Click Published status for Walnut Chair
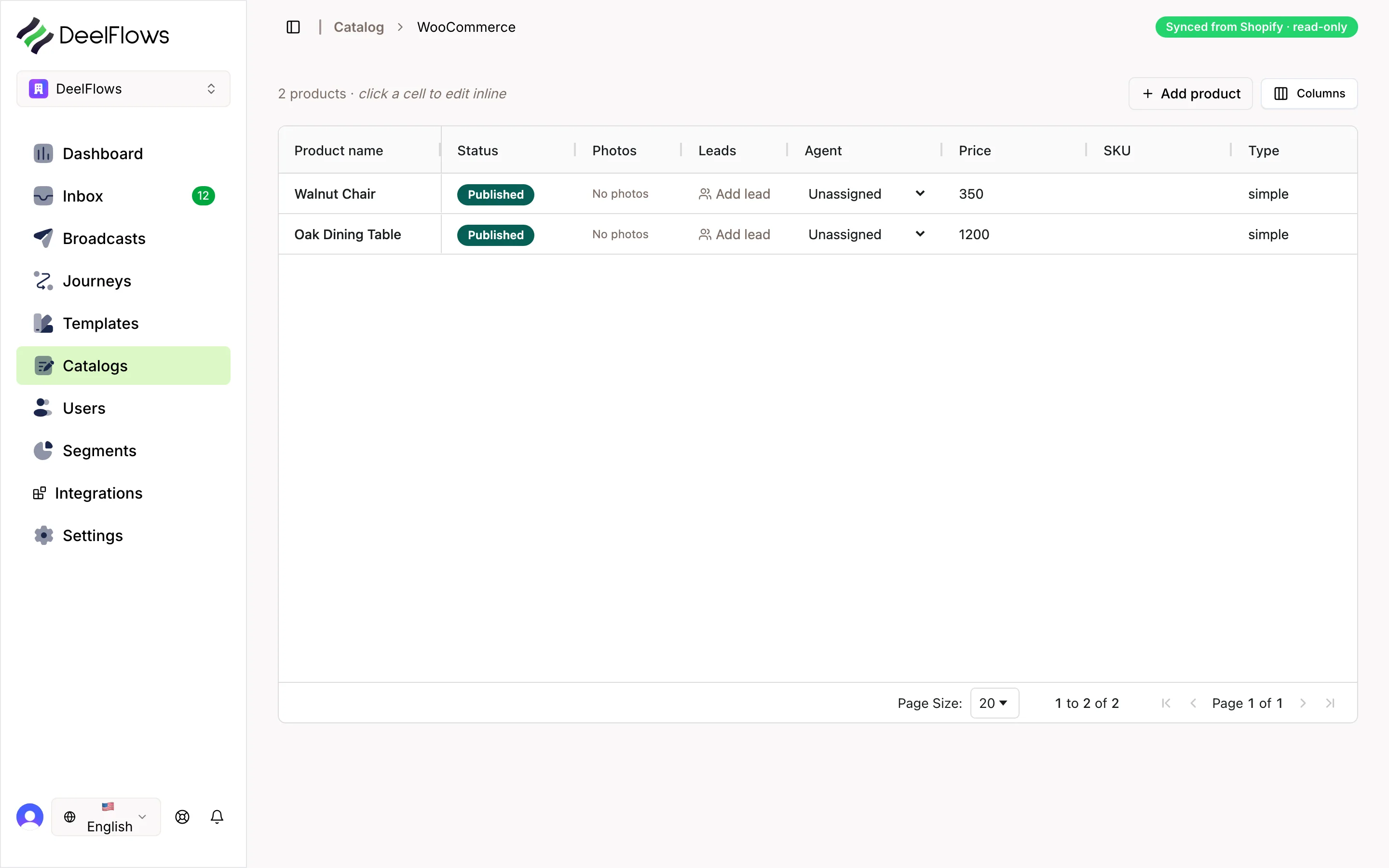 tap(495, 194)
